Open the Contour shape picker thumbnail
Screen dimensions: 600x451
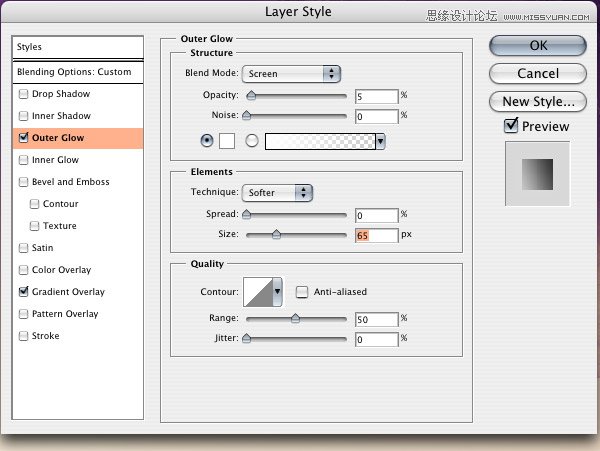tap(258, 292)
